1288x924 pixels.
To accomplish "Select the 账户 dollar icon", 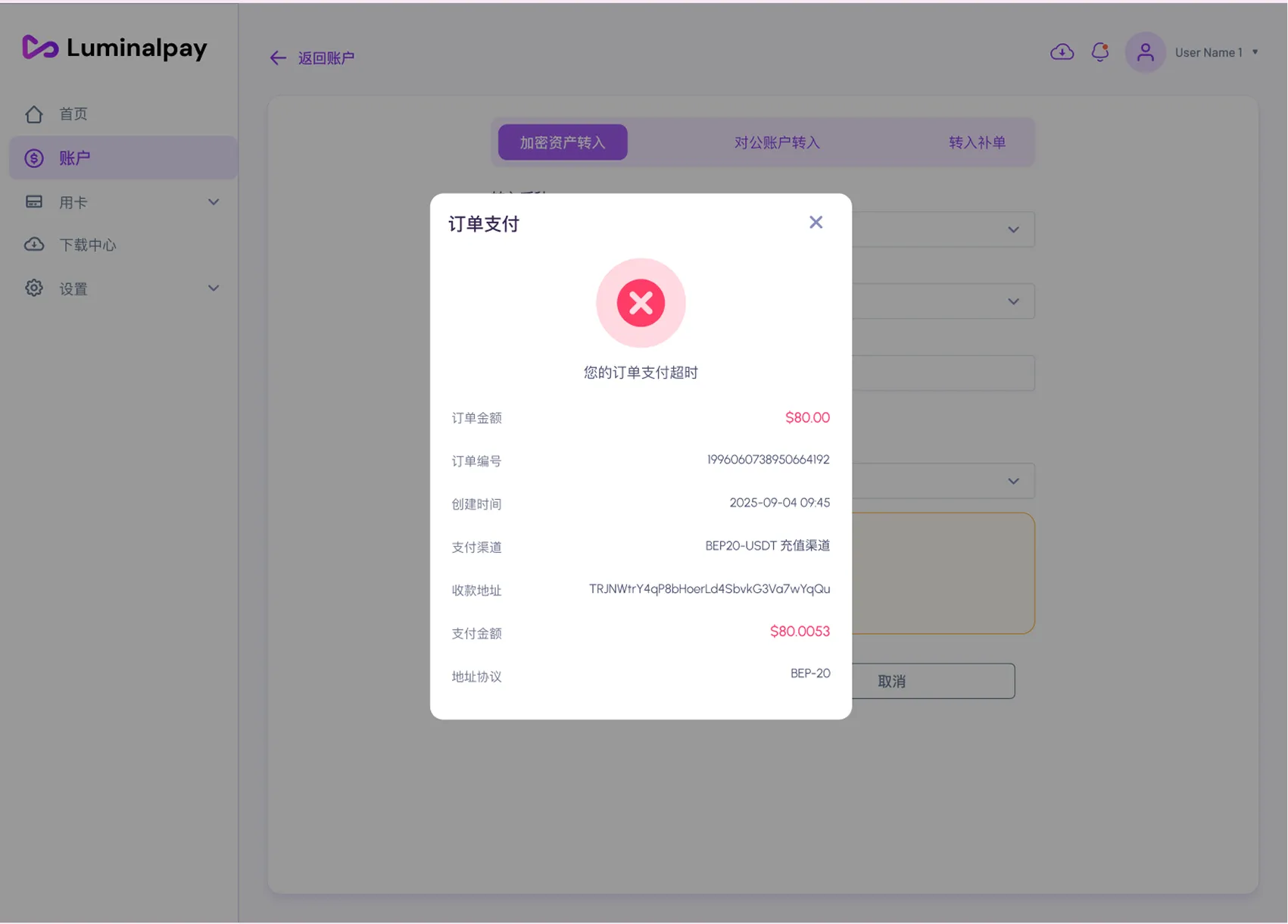I will [34, 158].
